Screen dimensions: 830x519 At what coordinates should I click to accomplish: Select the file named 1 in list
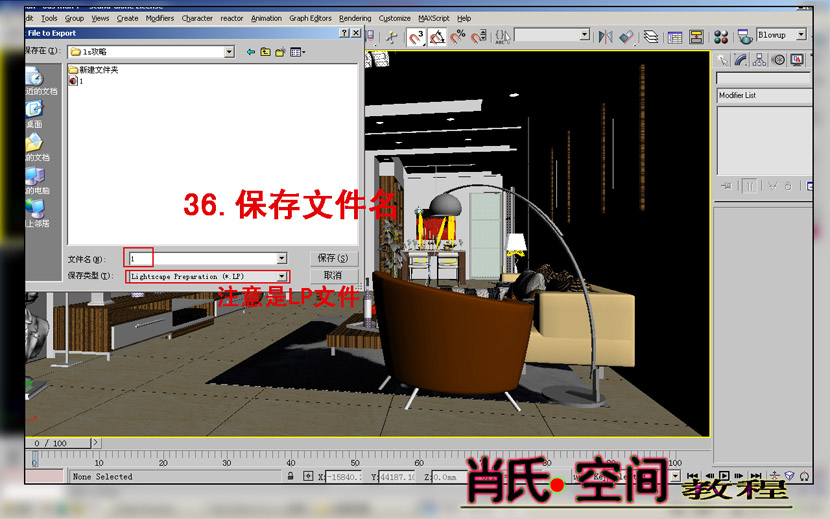76,81
